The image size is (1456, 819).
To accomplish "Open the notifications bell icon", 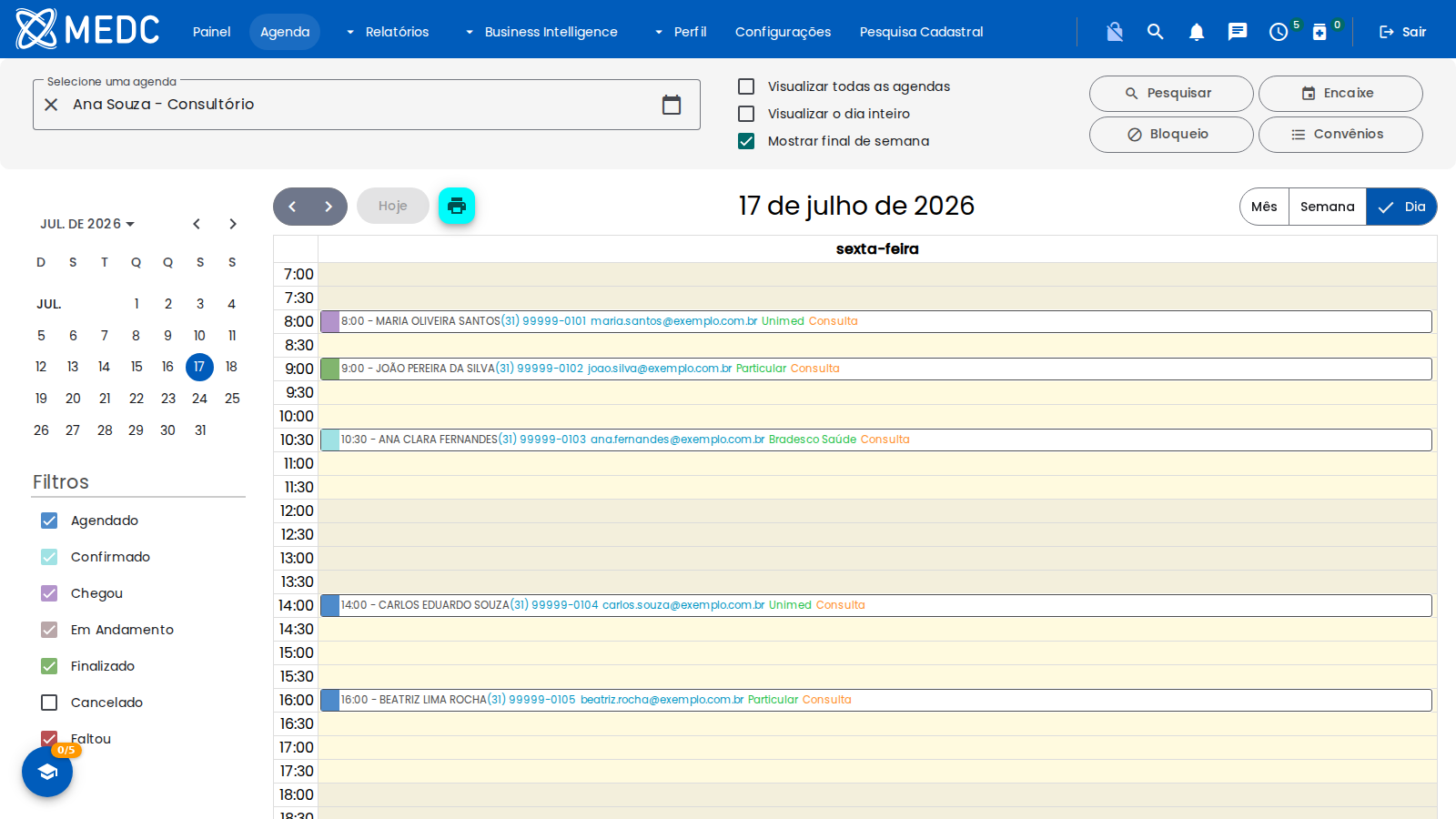I will coord(1197,32).
